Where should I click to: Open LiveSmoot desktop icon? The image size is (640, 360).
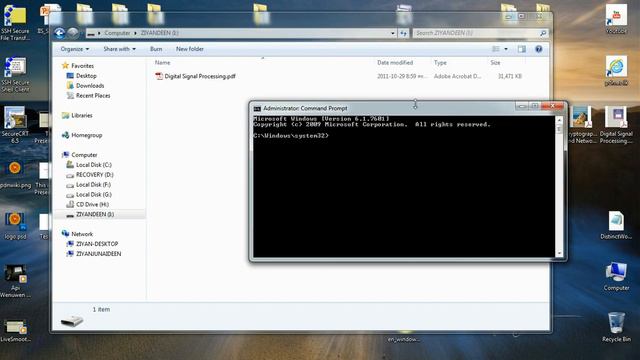tap(15, 330)
